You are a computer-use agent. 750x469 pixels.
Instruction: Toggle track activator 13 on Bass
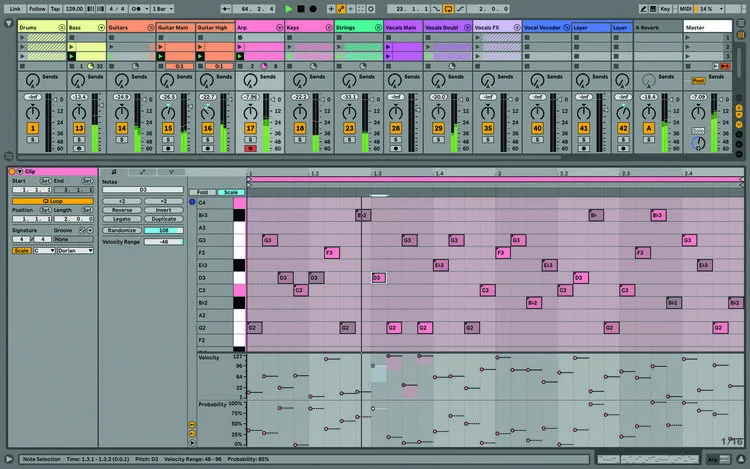79,128
